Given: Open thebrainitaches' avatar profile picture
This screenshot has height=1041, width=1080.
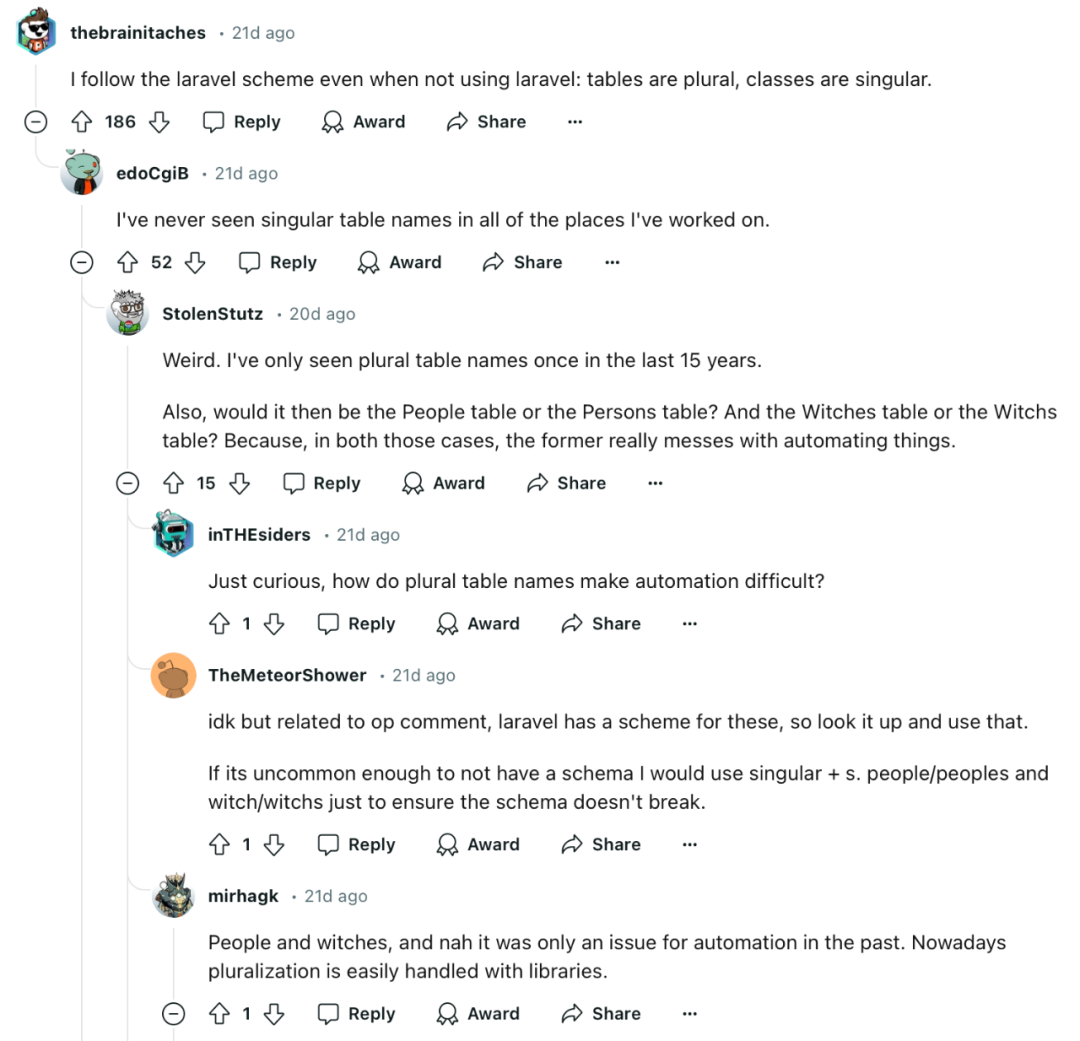Looking at the screenshot, I should [36, 32].
